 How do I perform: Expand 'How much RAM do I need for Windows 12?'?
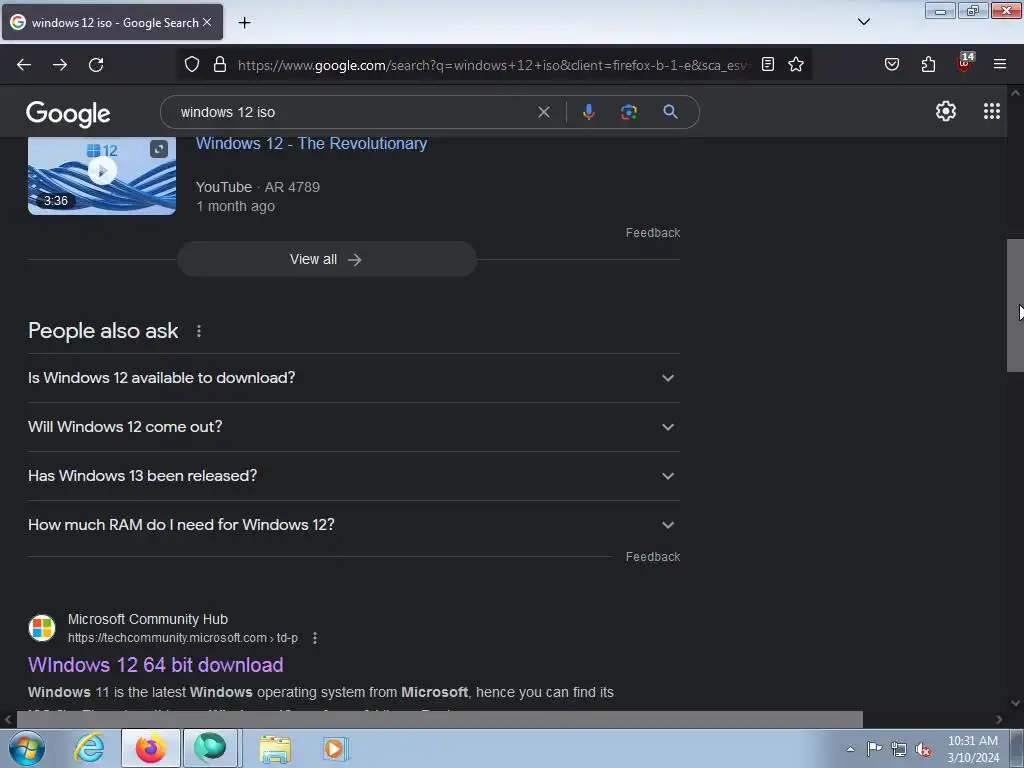354,525
